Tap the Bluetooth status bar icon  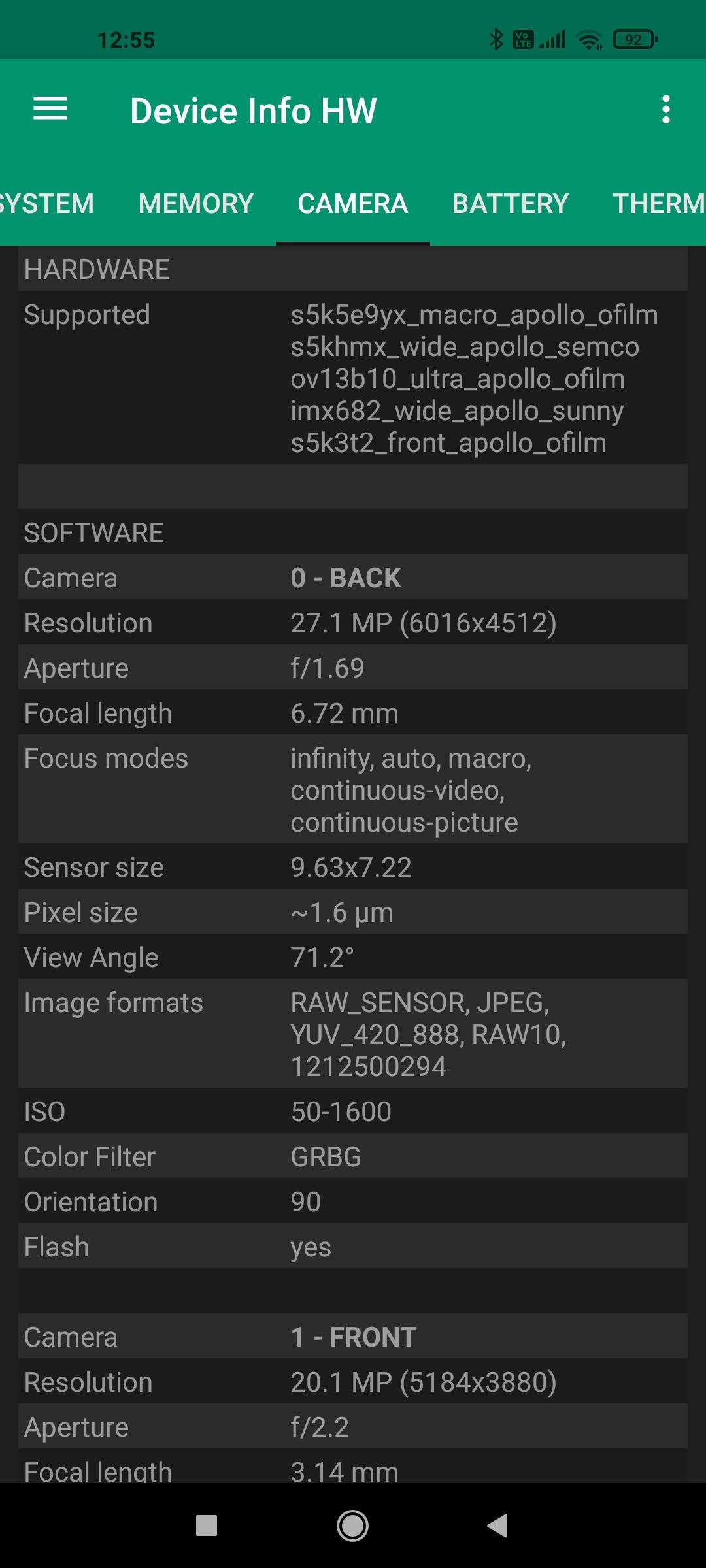(496, 40)
